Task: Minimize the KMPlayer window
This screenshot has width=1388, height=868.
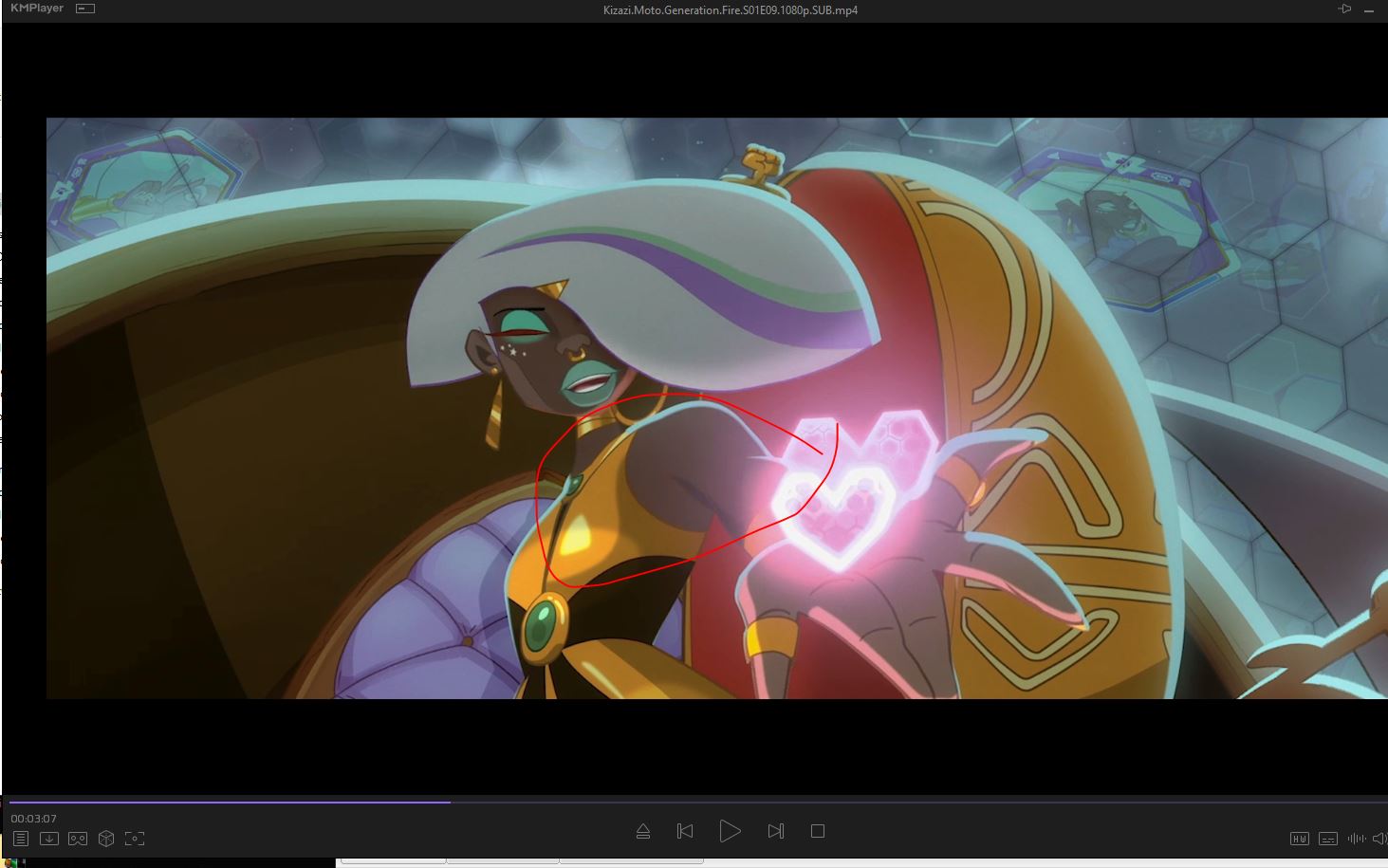Action: 1370,9
